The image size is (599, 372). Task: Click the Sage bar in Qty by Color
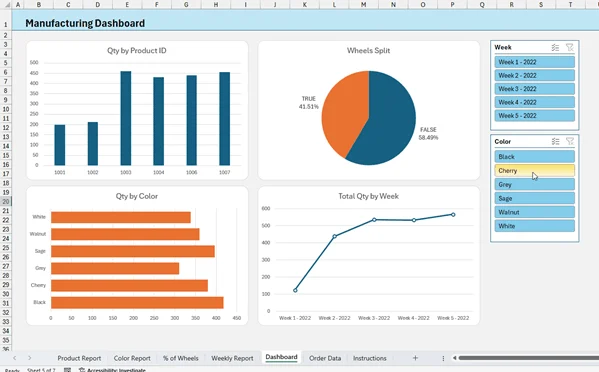point(133,251)
